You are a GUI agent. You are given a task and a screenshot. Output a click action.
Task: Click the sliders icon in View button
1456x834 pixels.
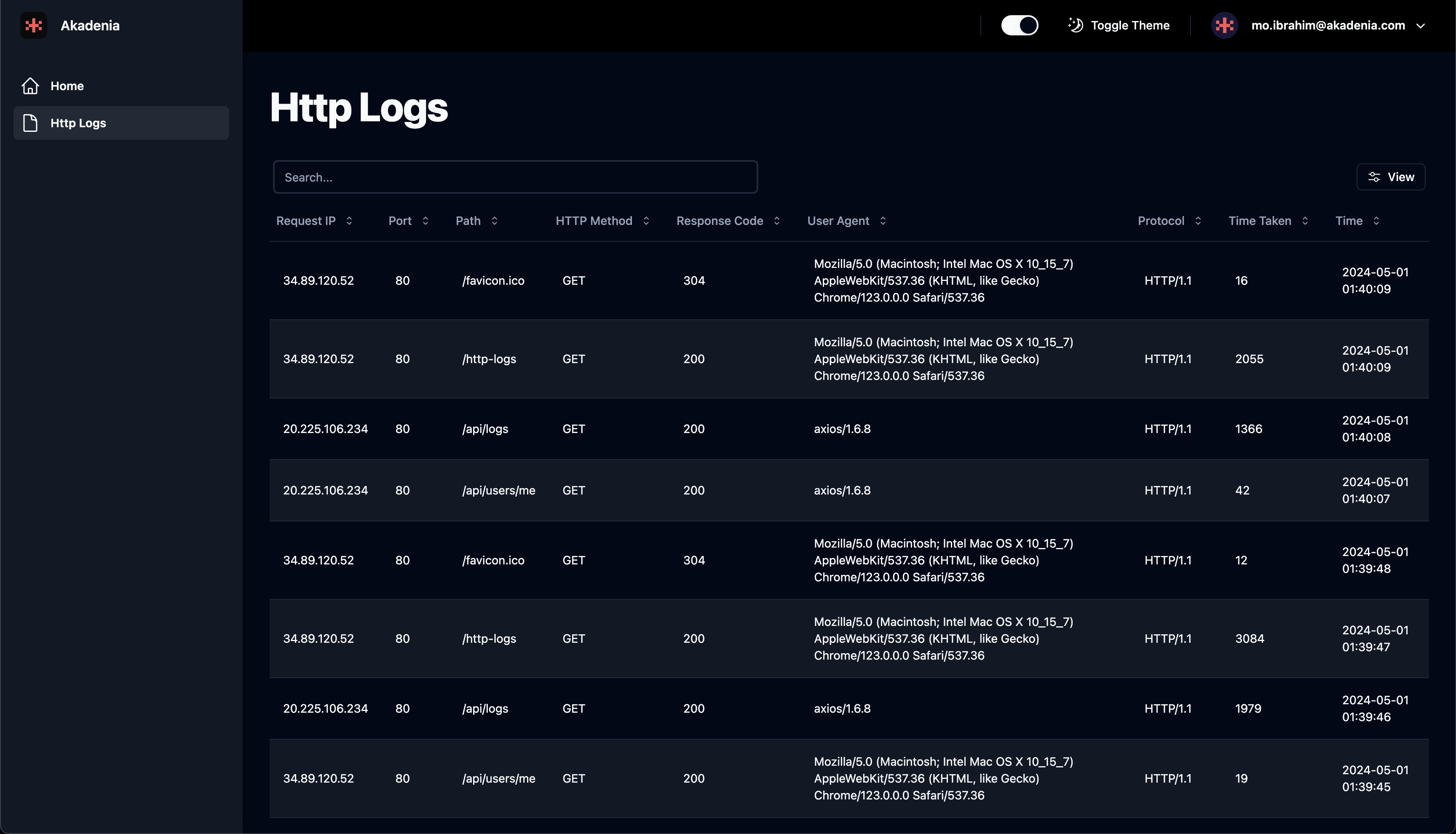[1374, 177]
